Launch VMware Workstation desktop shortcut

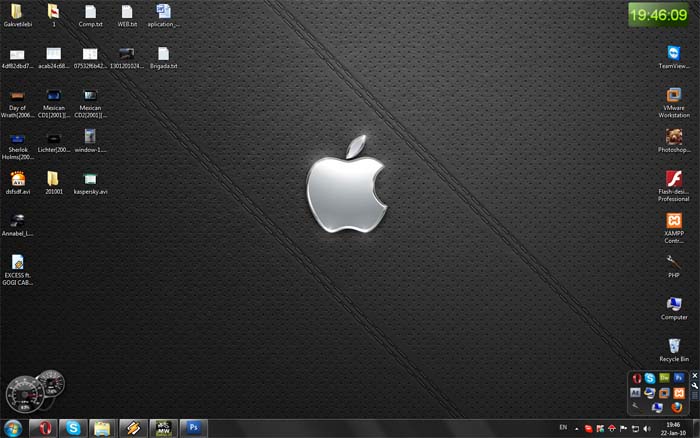674,103
